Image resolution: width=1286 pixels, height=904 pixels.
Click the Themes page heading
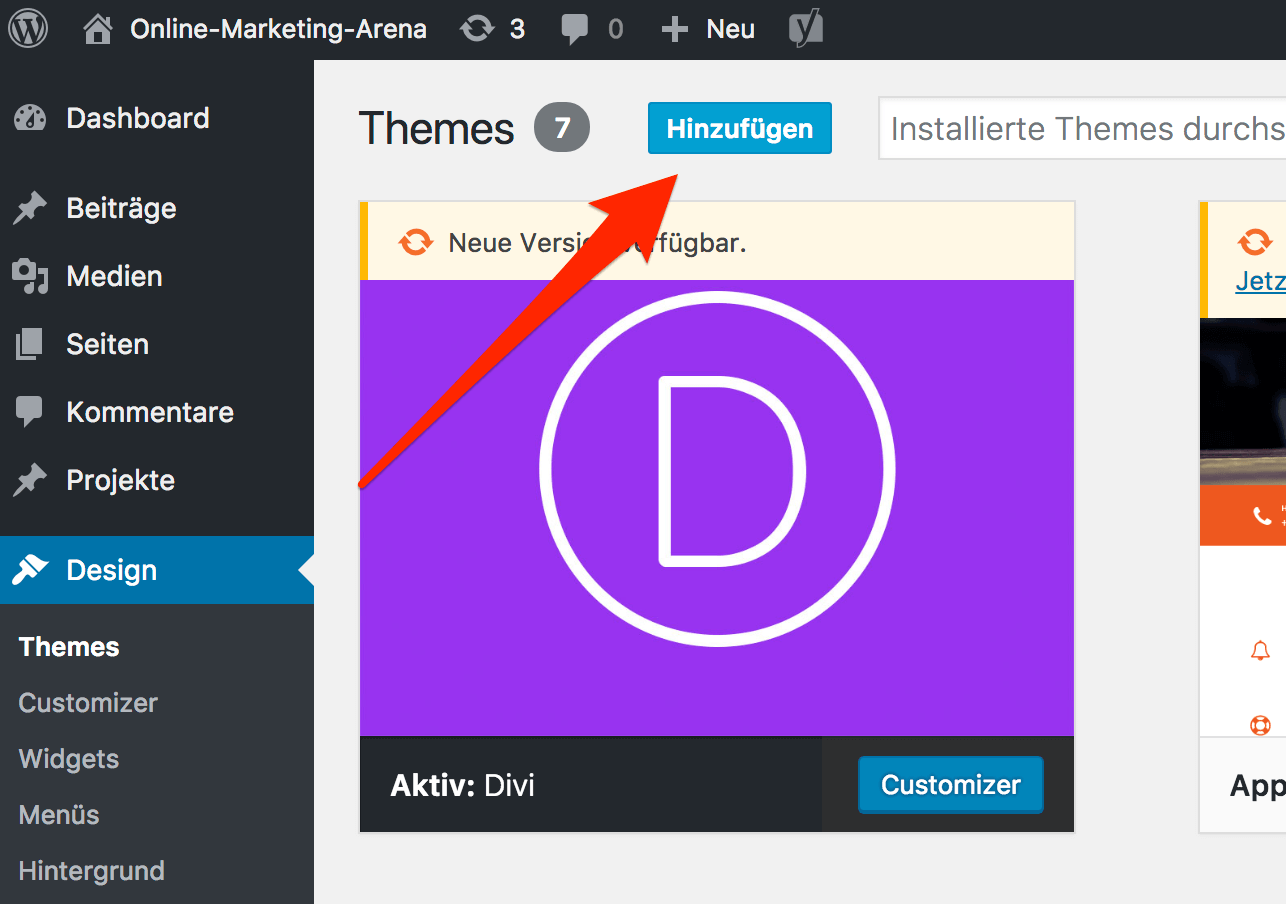click(436, 129)
